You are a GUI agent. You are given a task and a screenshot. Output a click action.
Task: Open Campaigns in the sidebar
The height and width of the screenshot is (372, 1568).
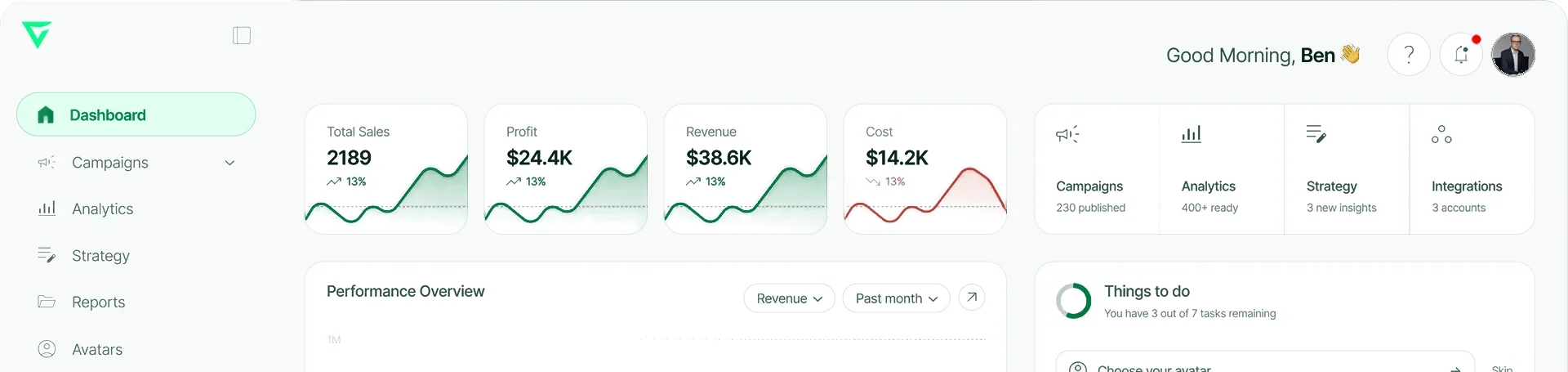[x=136, y=162]
